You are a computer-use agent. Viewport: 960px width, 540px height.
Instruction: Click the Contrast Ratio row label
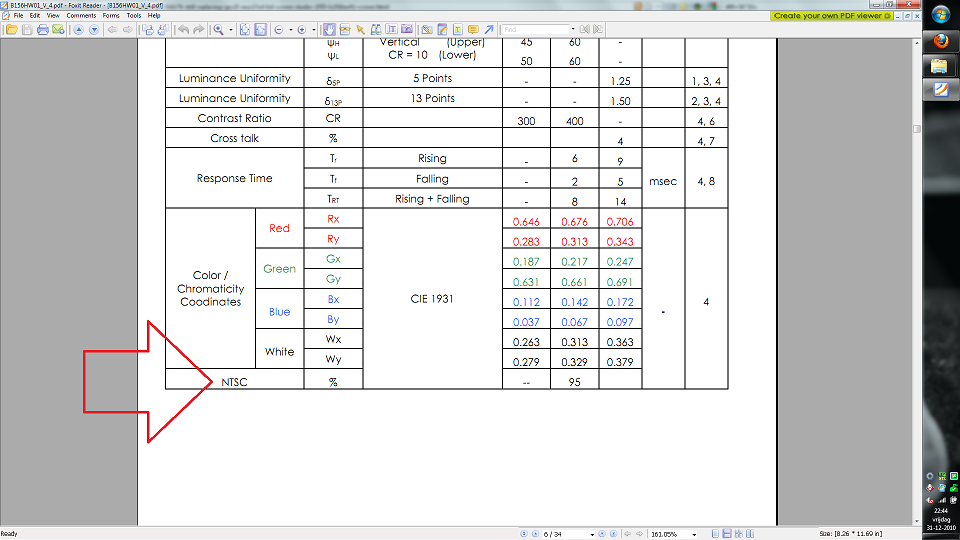pyautogui.click(x=234, y=118)
